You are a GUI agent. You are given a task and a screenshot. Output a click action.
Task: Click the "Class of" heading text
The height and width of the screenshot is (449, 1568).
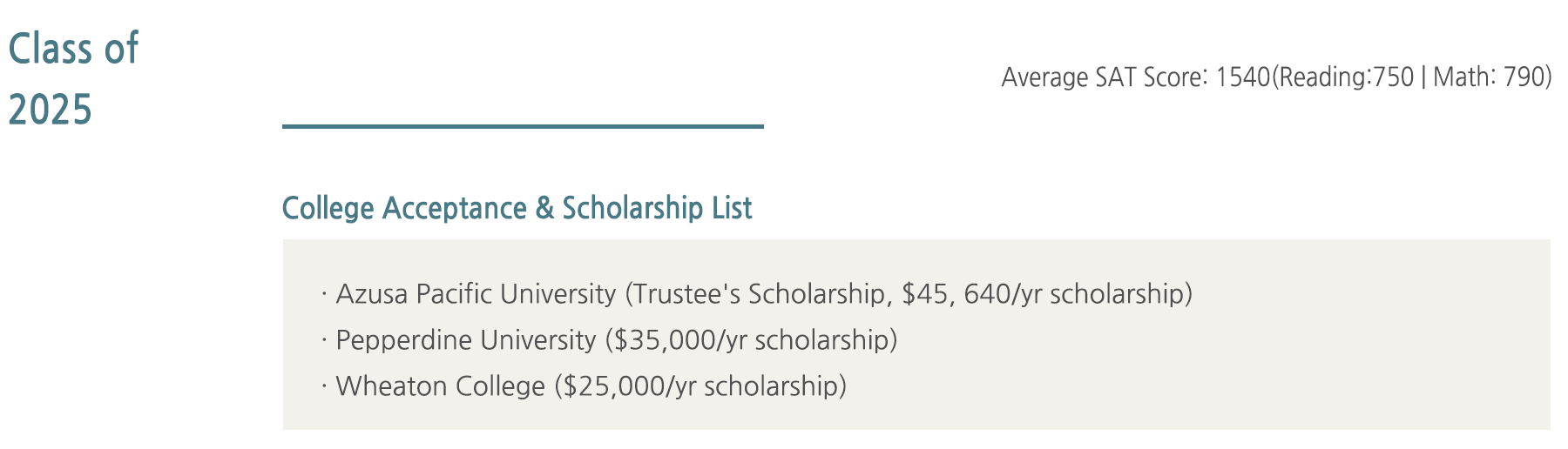(73, 48)
